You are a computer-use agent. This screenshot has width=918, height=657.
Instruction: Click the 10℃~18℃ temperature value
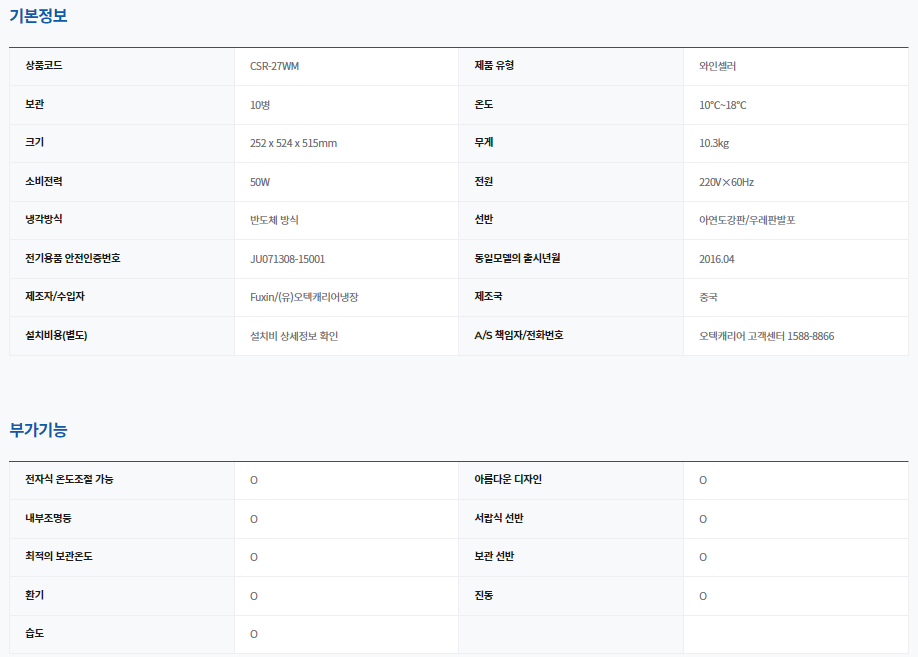[x=723, y=105]
